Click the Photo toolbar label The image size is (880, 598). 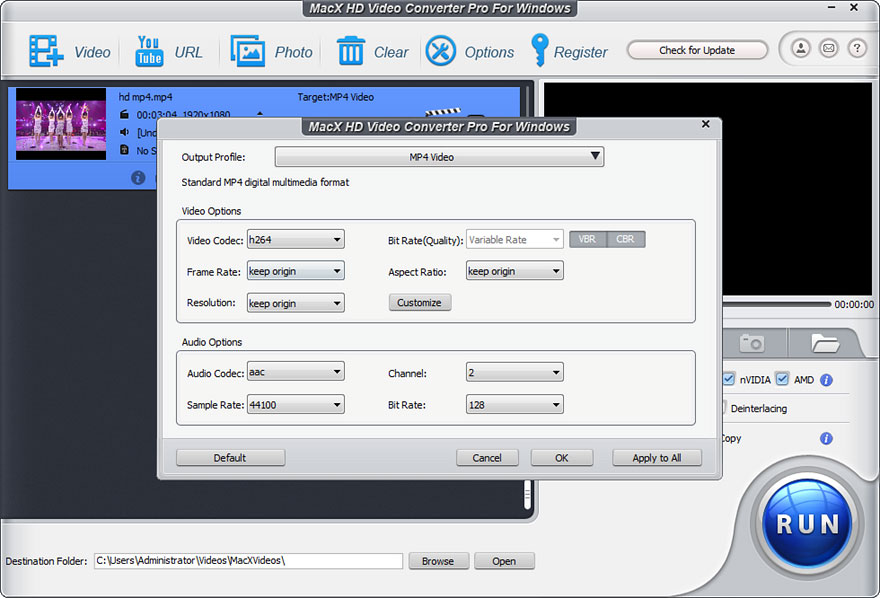pyautogui.click(x=294, y=52)
